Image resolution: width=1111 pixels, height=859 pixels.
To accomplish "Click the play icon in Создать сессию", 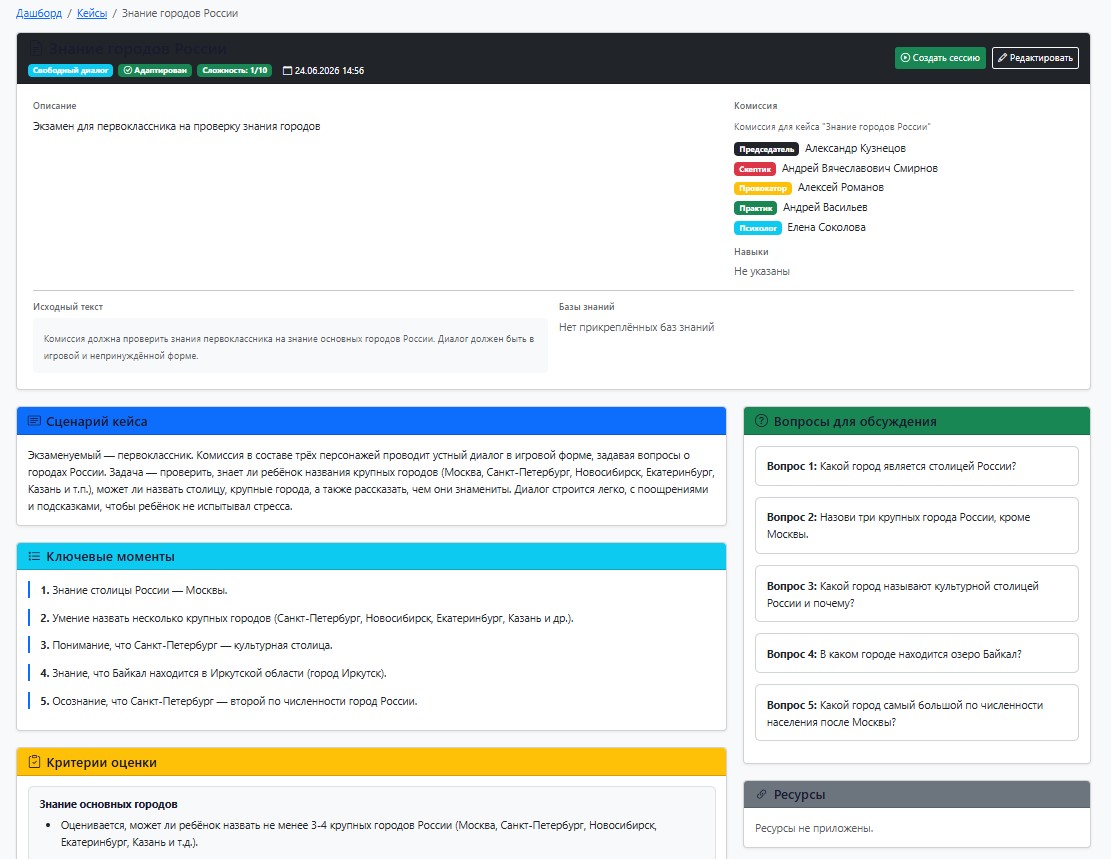I will click(x=905, y=57).
